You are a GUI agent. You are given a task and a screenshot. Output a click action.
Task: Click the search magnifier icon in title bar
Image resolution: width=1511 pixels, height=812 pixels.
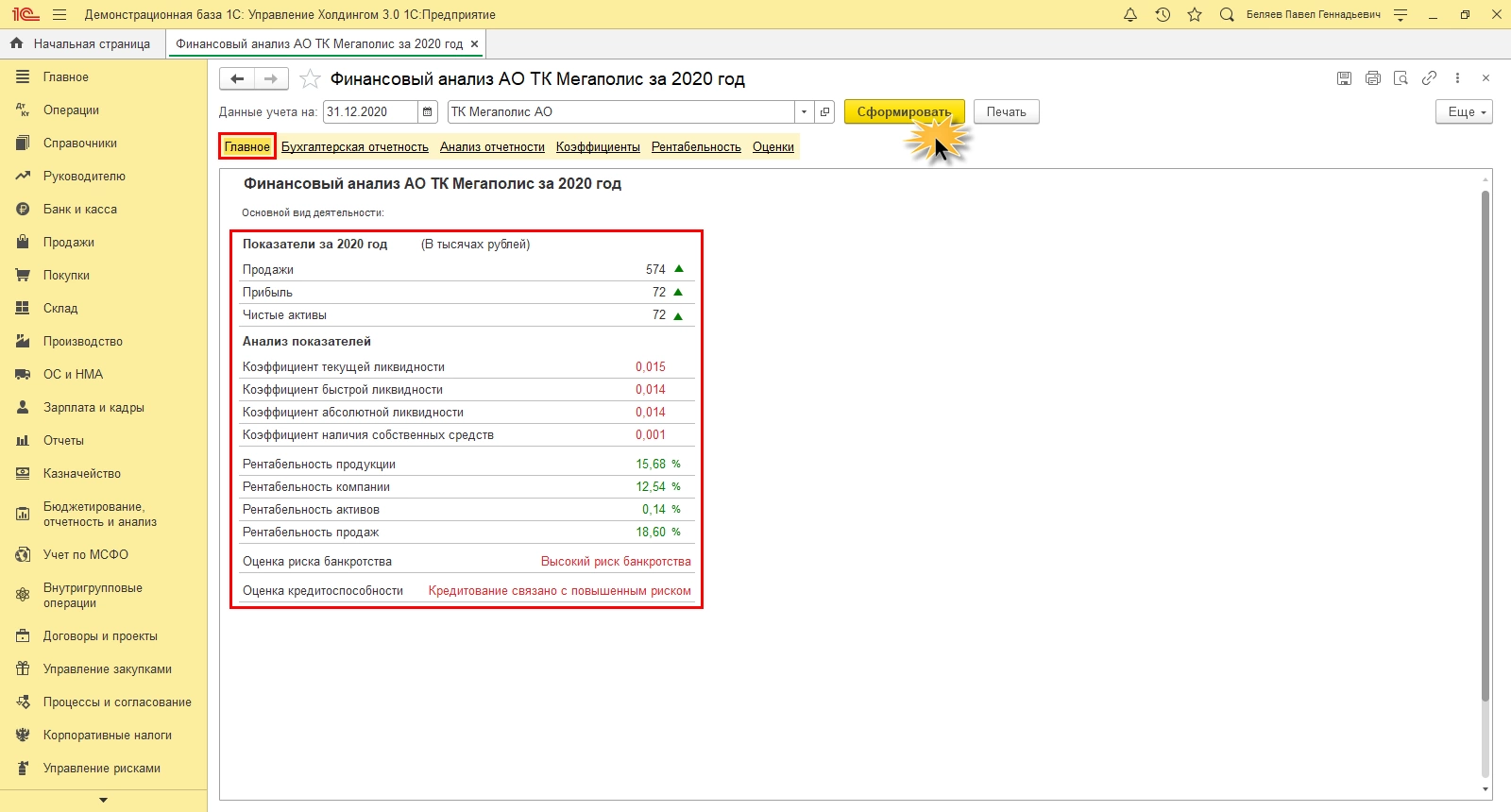point(1227,15)
